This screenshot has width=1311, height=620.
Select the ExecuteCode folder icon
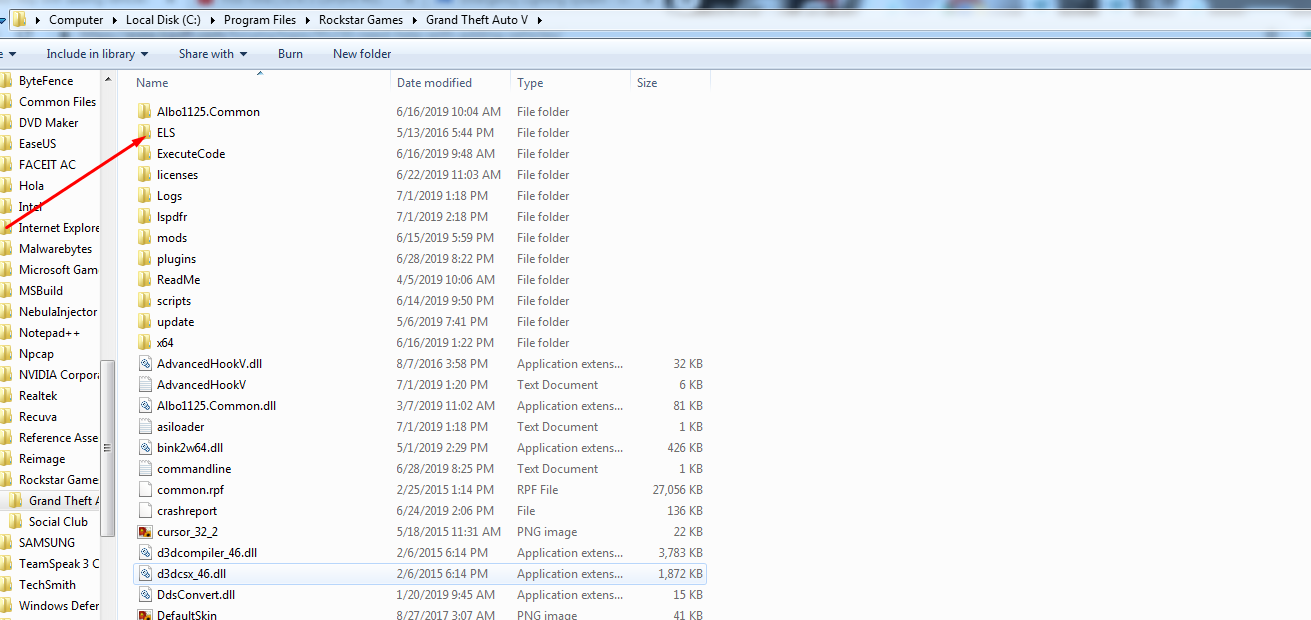145,154
